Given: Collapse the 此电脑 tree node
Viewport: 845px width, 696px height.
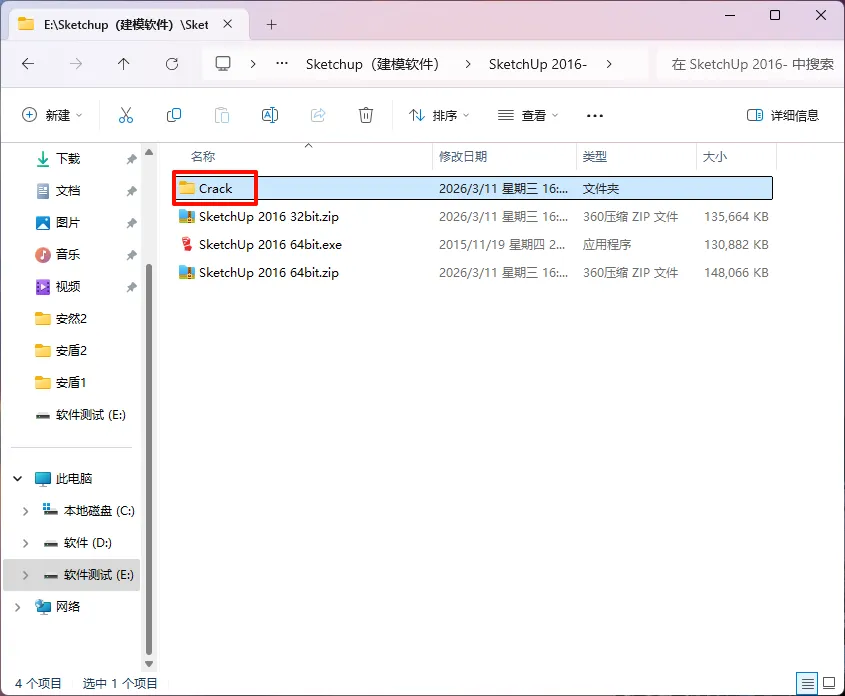Looking at the screenshot, I should point(17,478).
